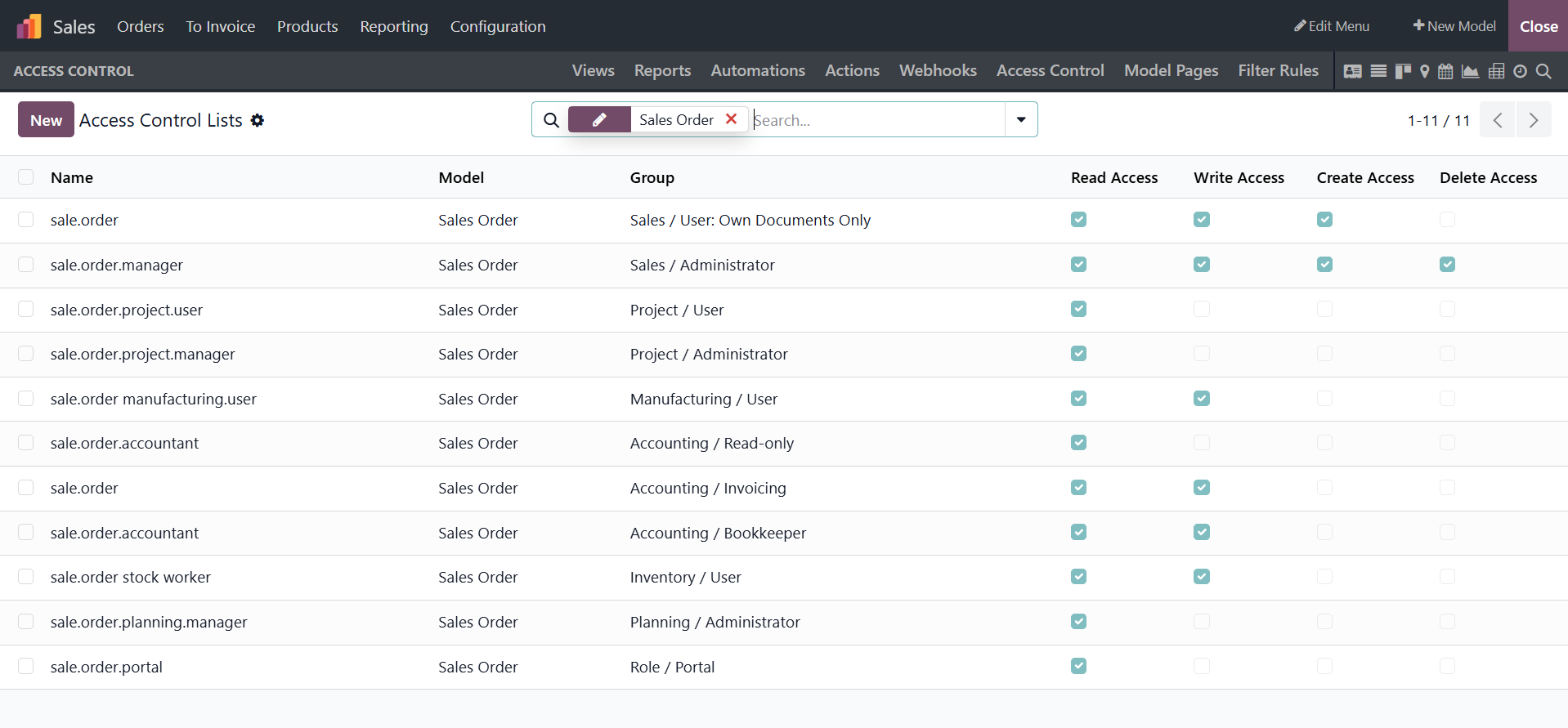Image resolution: width=1568 pixels, height=728 pixels.
Task: Switch to the Automations tab
Action: (757, 71)
